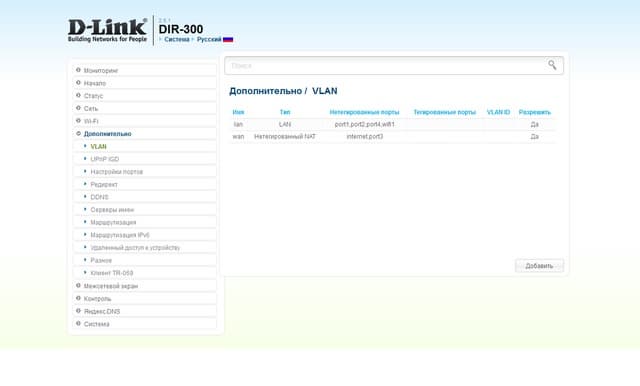The image size is (640, 386).
Task: Click Да in the wan row
Action: (x=535, y=136)
